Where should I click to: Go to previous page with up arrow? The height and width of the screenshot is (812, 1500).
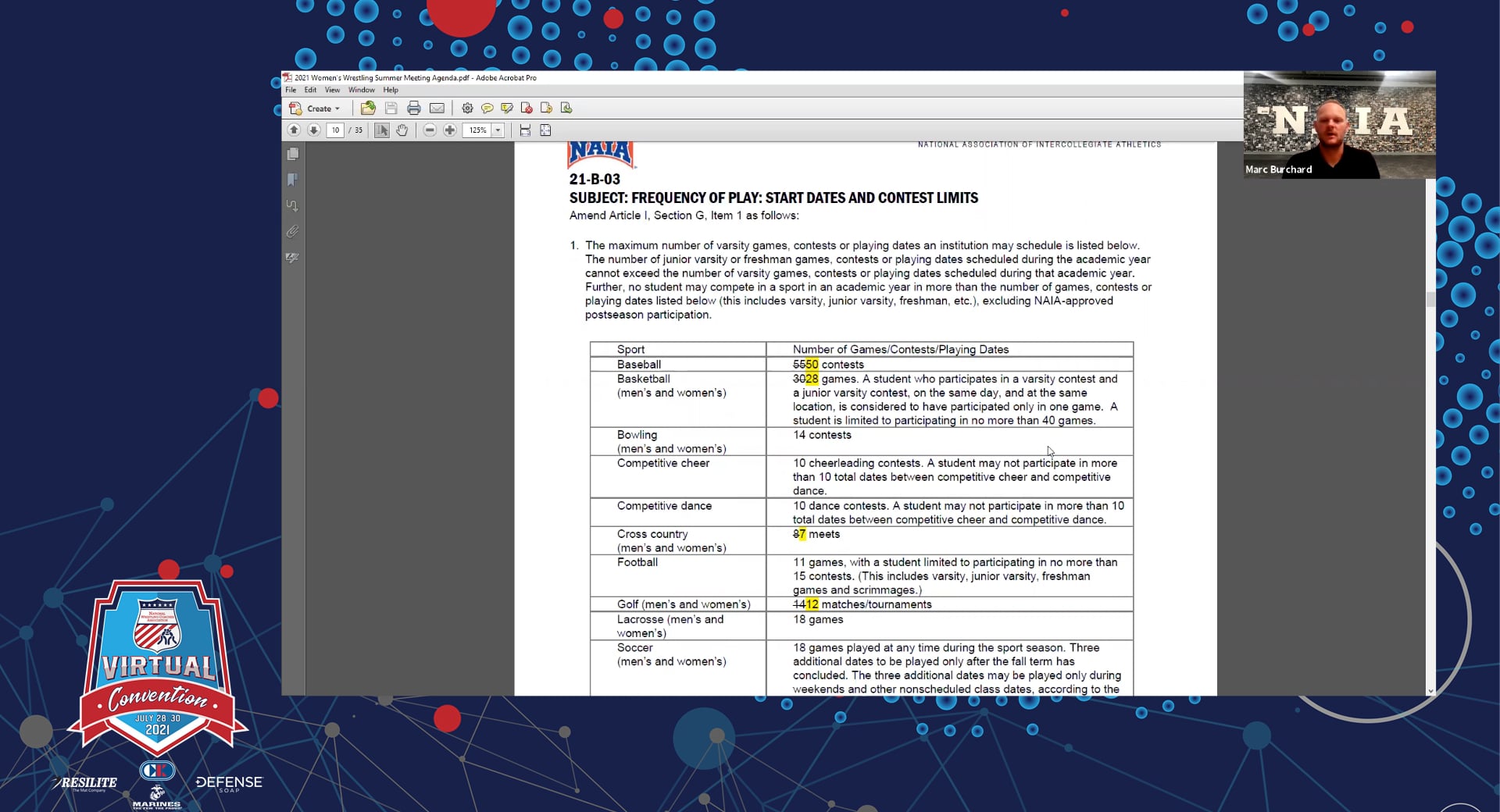(294, 130)
